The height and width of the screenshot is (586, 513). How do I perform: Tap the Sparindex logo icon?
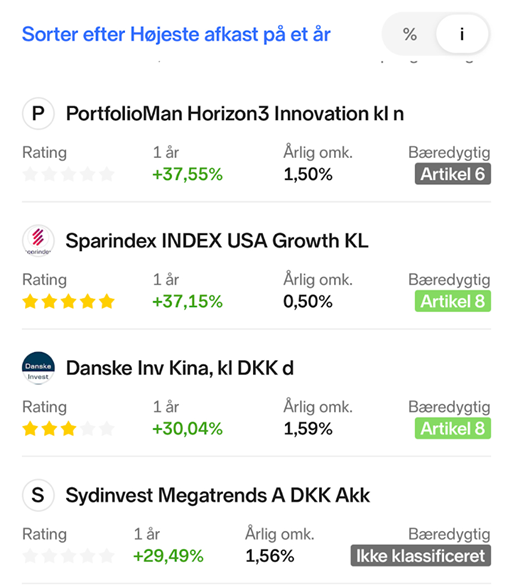pos(38,240)
